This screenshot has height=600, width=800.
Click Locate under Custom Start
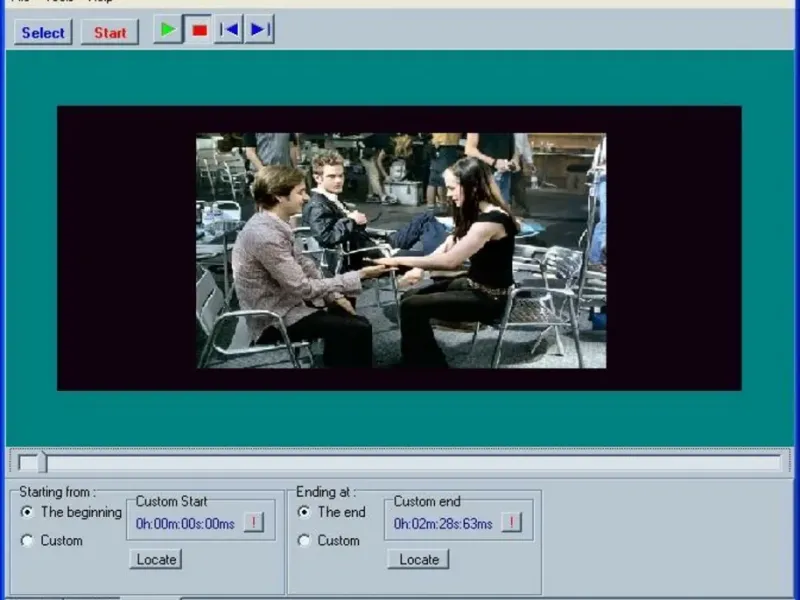[156, 559]
